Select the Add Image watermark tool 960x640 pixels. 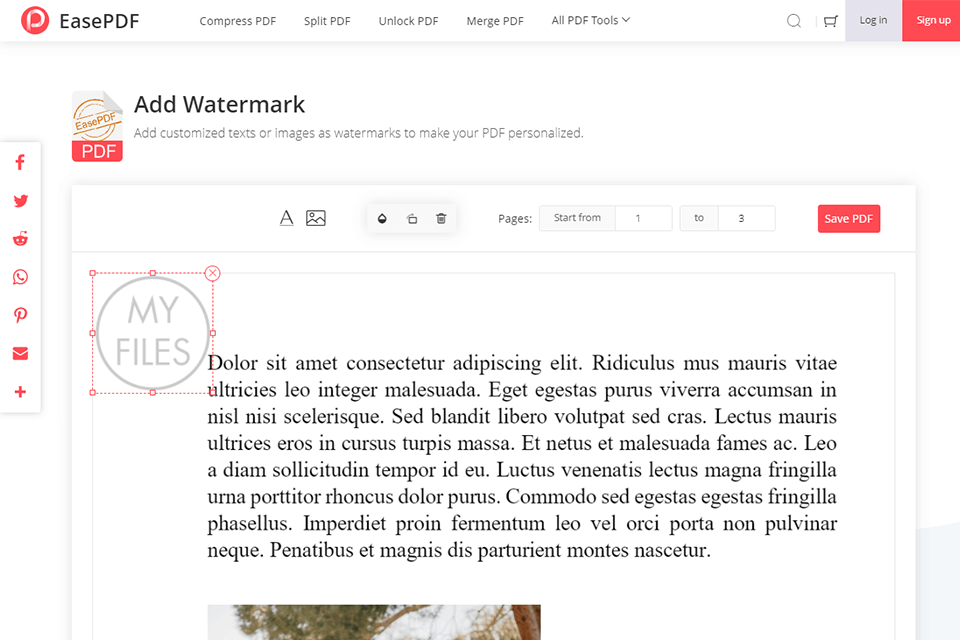tap(316, 218)
